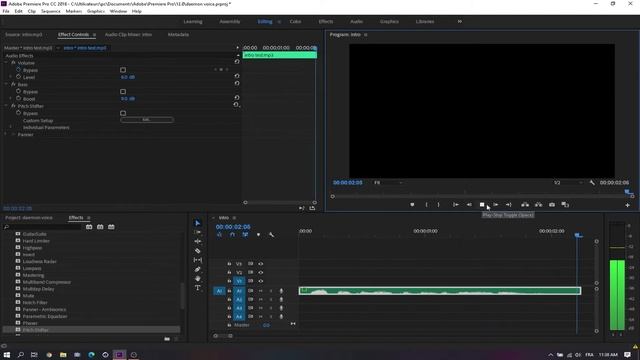This screenshot has height=360, width=640.
Task: Toggle V2 track output eye
Action: [x=261, y=272]
